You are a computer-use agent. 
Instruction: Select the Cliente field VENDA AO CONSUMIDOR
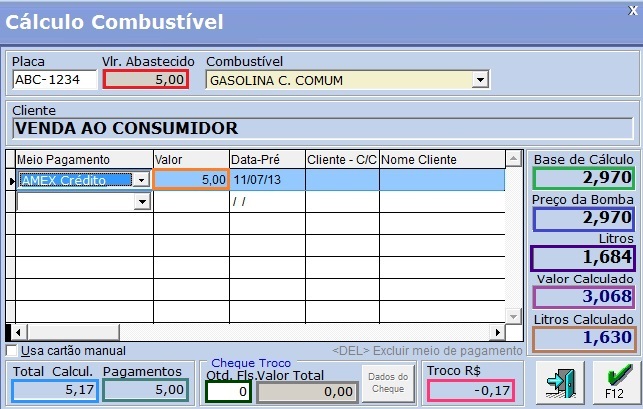point(323,128)
